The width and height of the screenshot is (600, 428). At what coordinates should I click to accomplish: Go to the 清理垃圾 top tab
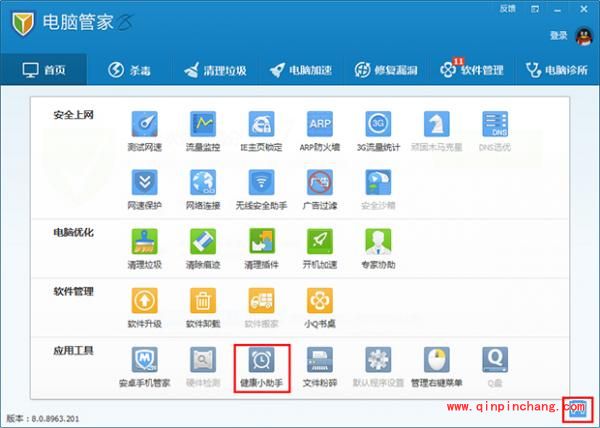point(215,70)
